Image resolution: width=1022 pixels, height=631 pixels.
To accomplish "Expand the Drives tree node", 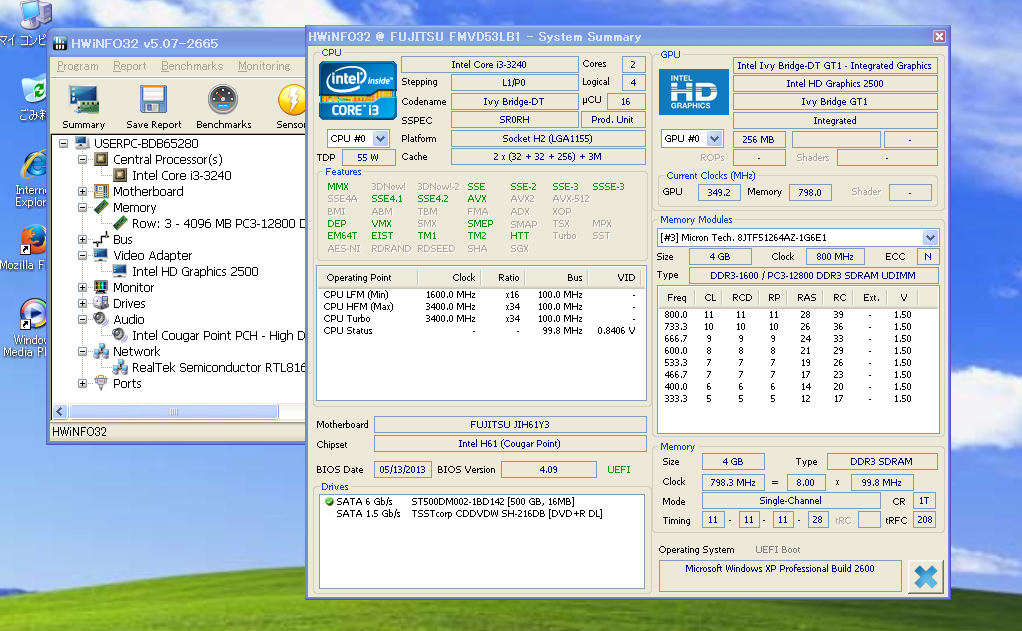I will pos(83,304).
